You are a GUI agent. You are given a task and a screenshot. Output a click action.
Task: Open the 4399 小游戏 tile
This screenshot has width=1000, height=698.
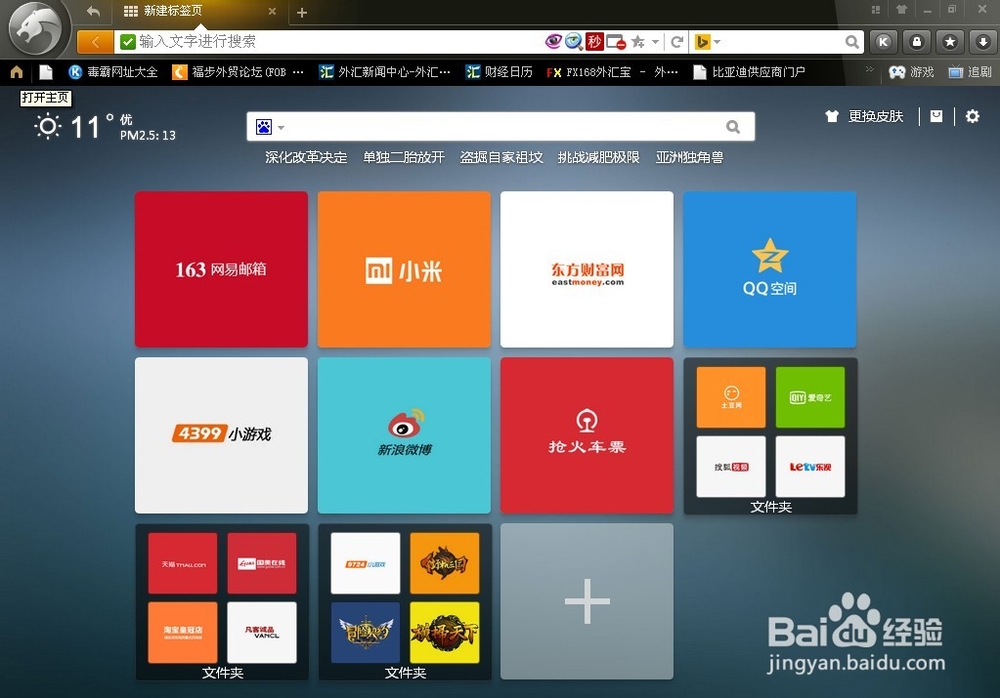point(221,435)
